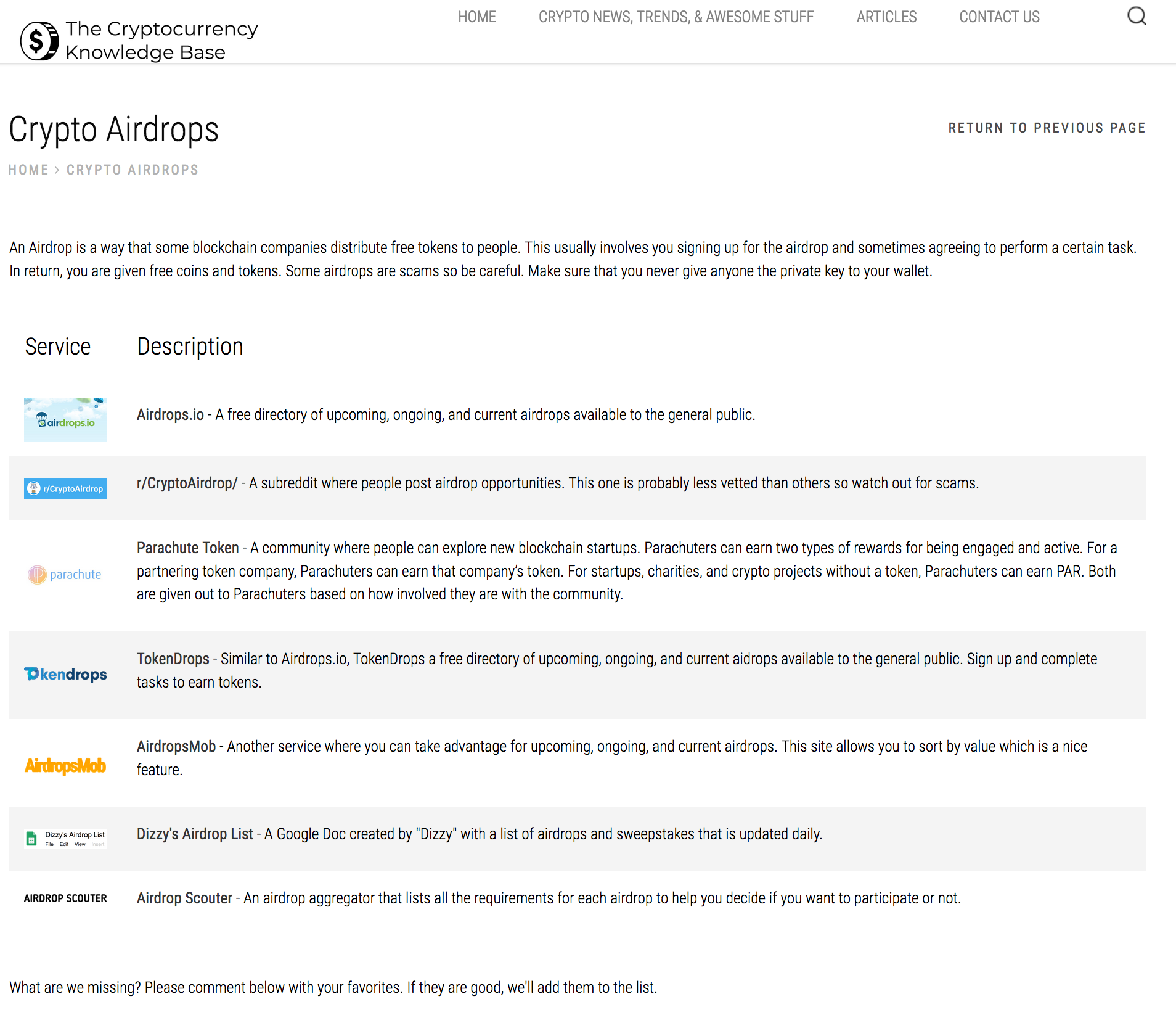Select the Airdrop Scouter logo
Viewport: 1176px width, 1015px height.
[x=65, y=898]
